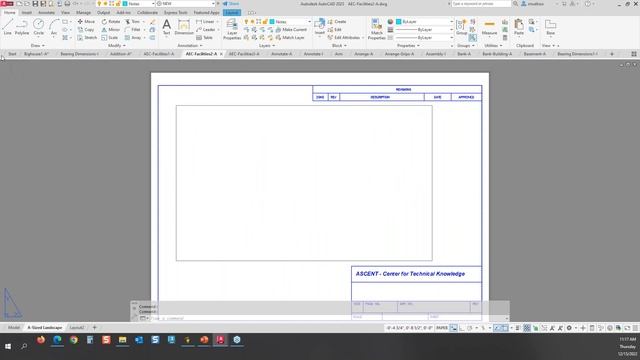Toggle object snap tracking in status bar
640x360 pixels.
point(497,328)
